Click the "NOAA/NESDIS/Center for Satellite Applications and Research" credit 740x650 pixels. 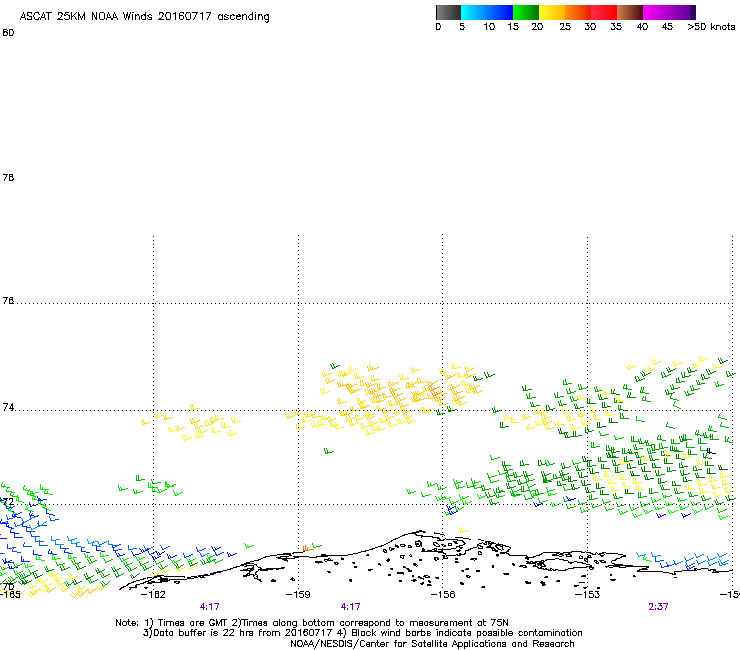[432, 644]
